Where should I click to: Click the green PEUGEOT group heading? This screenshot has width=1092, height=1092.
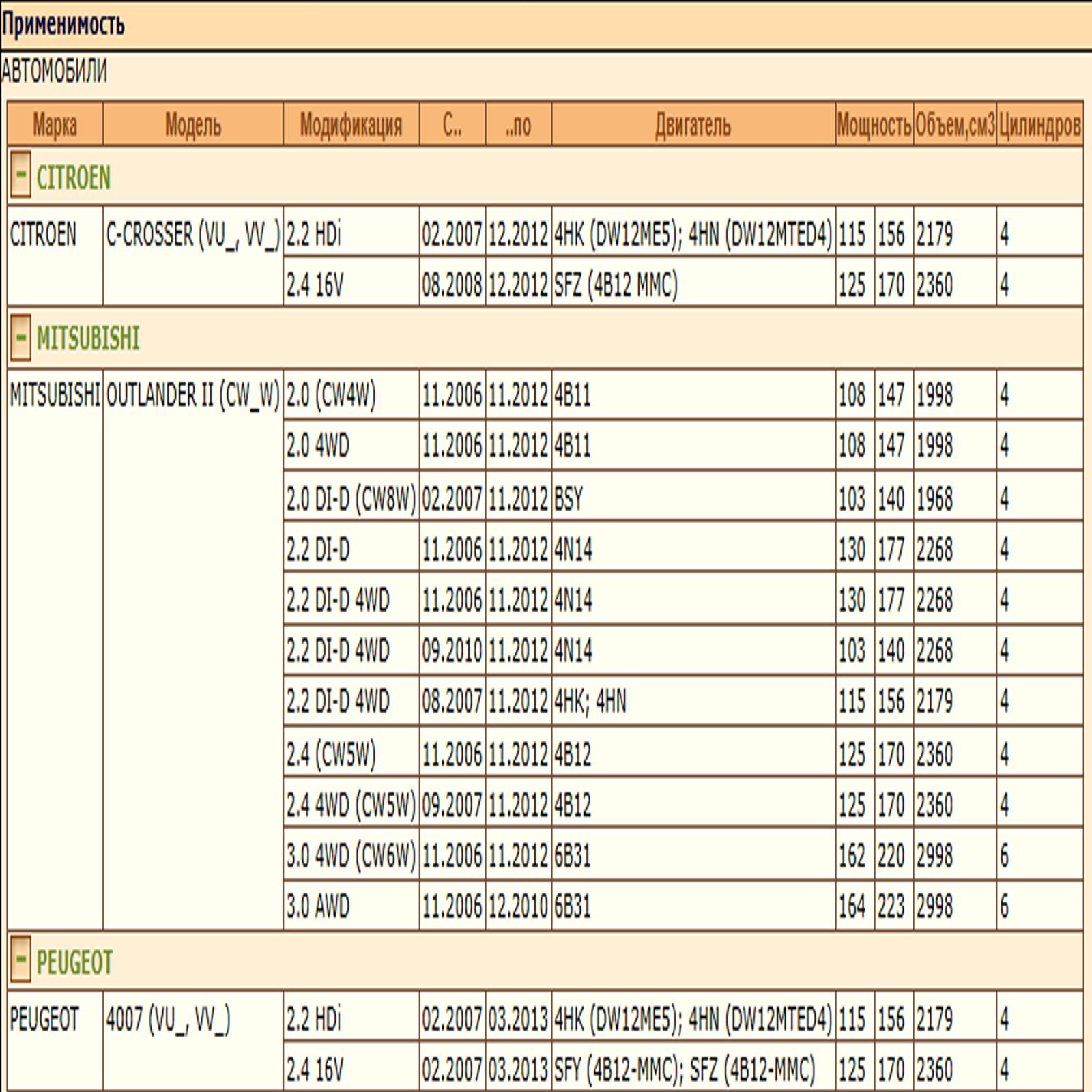(74, 962)
